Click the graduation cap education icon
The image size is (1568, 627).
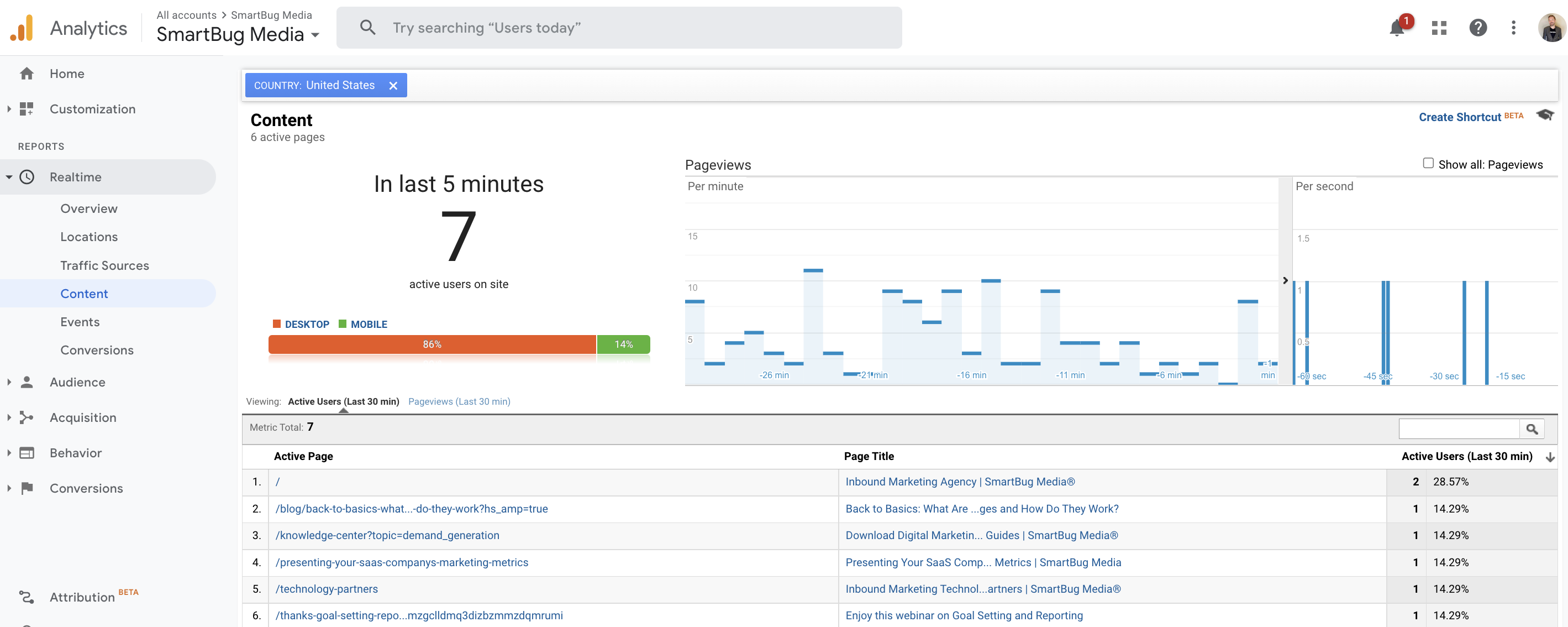(x=1545, y=115)
